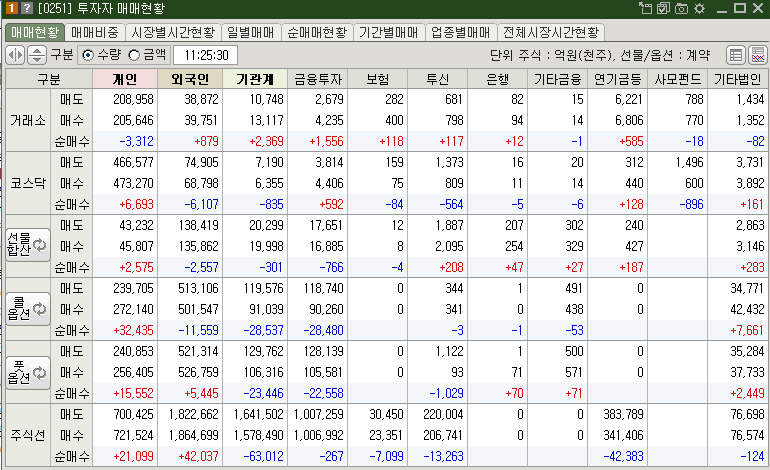The height and width of the screenshot is (470, 770).
Task: Click the 구분 header cell in the table
Action: point(49,79)
